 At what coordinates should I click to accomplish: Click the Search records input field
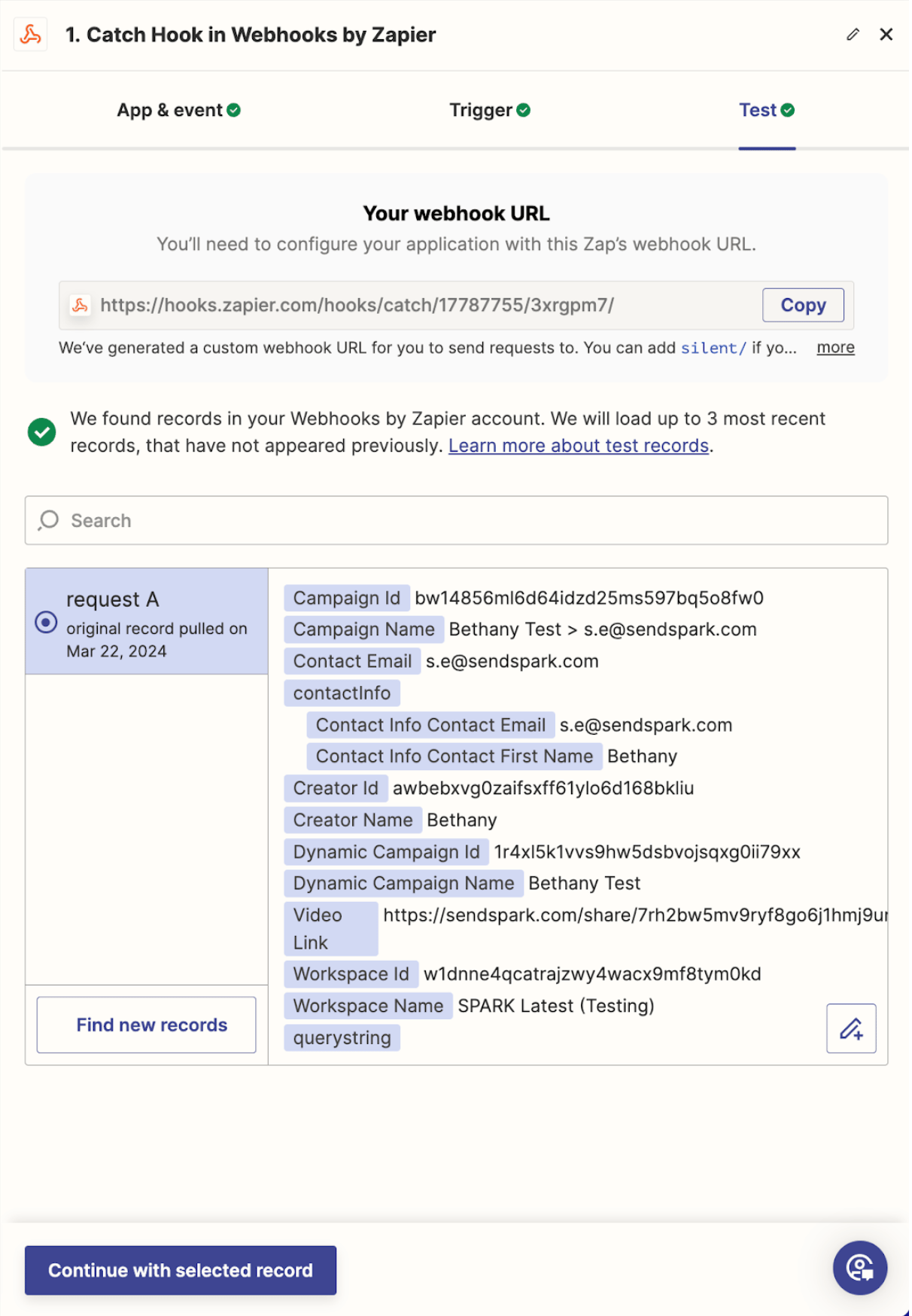(456, 520)
